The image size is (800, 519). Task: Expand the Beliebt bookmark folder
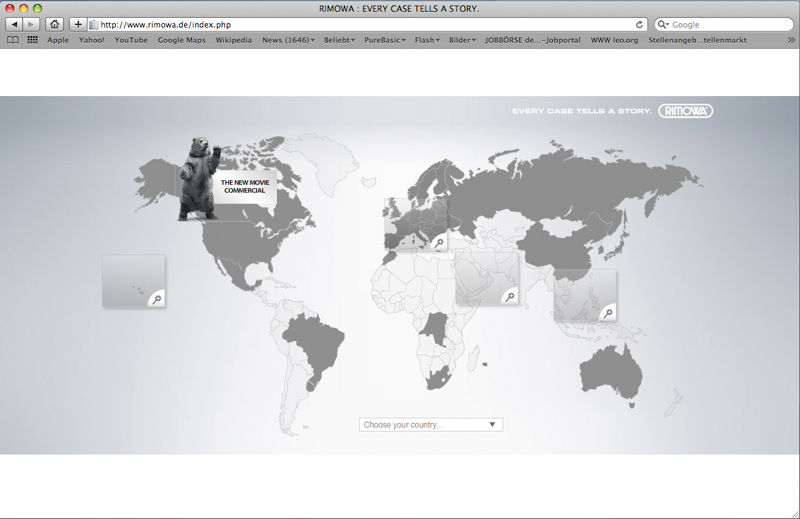tap(339, 40)
